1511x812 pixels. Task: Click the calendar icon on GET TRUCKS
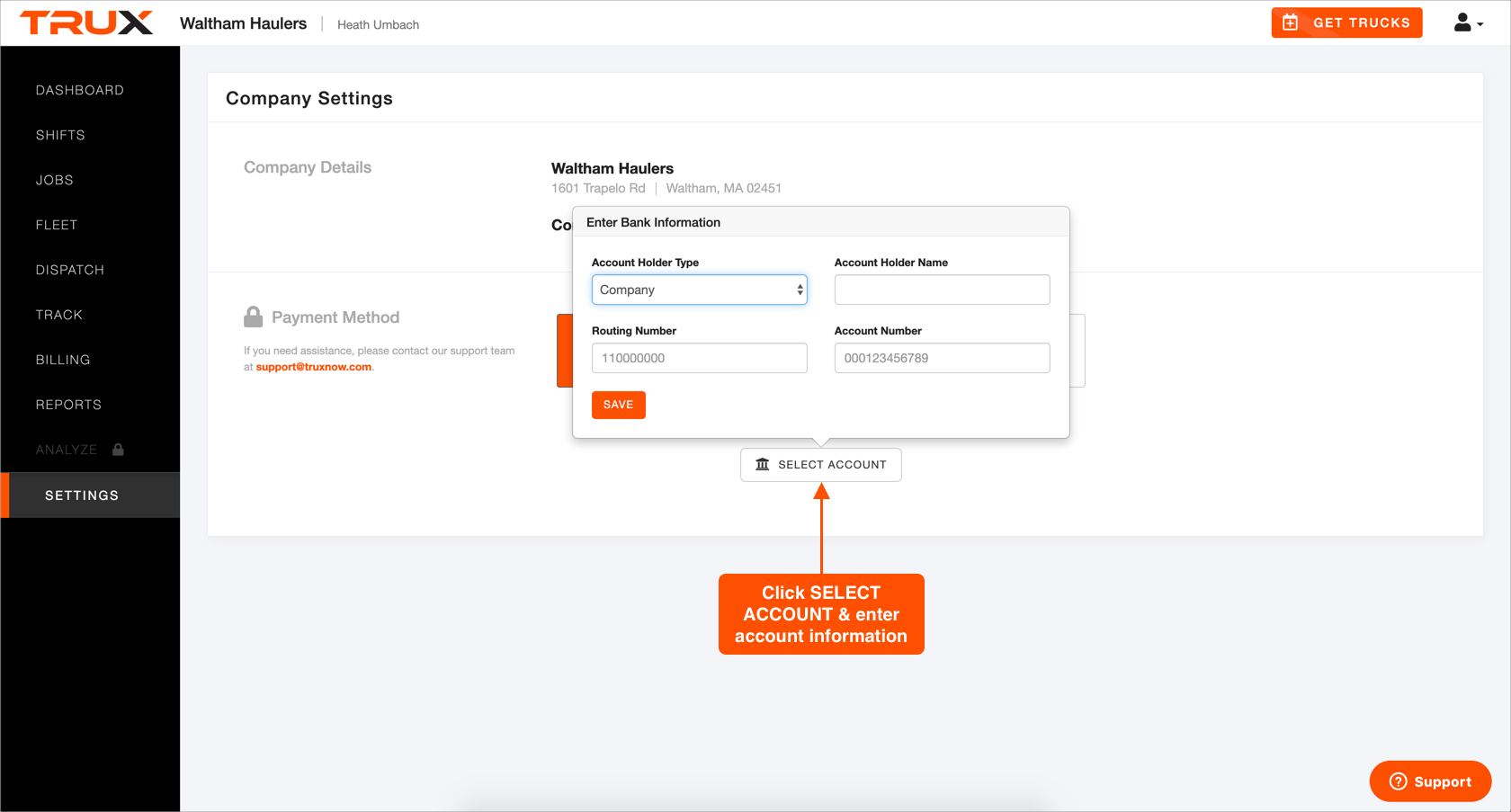[x=1290, y=22]
